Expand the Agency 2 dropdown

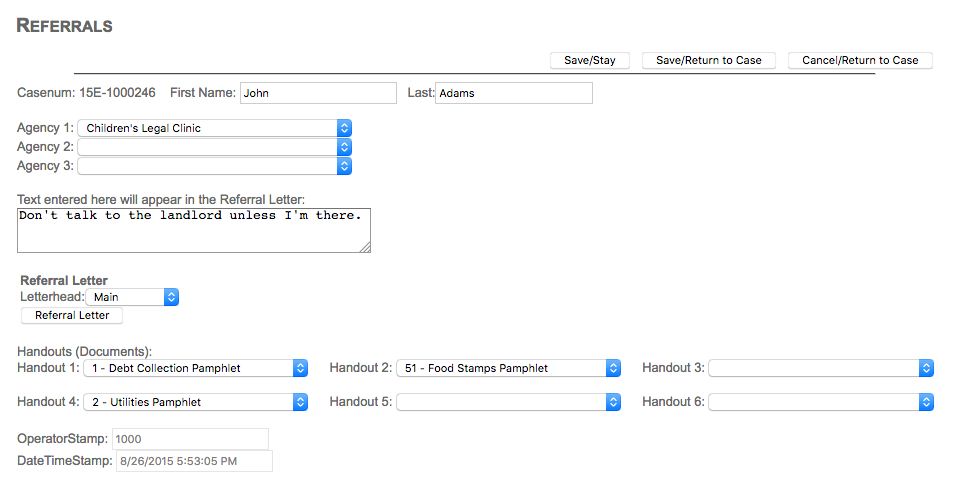click(215, 147)
